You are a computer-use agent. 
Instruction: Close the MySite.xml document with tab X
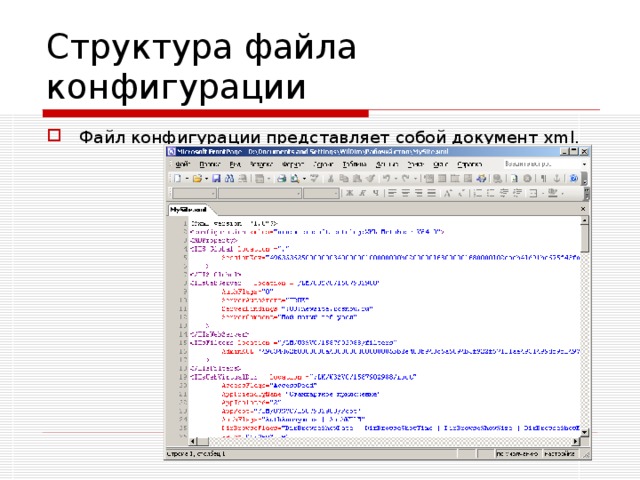click(x=583, y=209)
